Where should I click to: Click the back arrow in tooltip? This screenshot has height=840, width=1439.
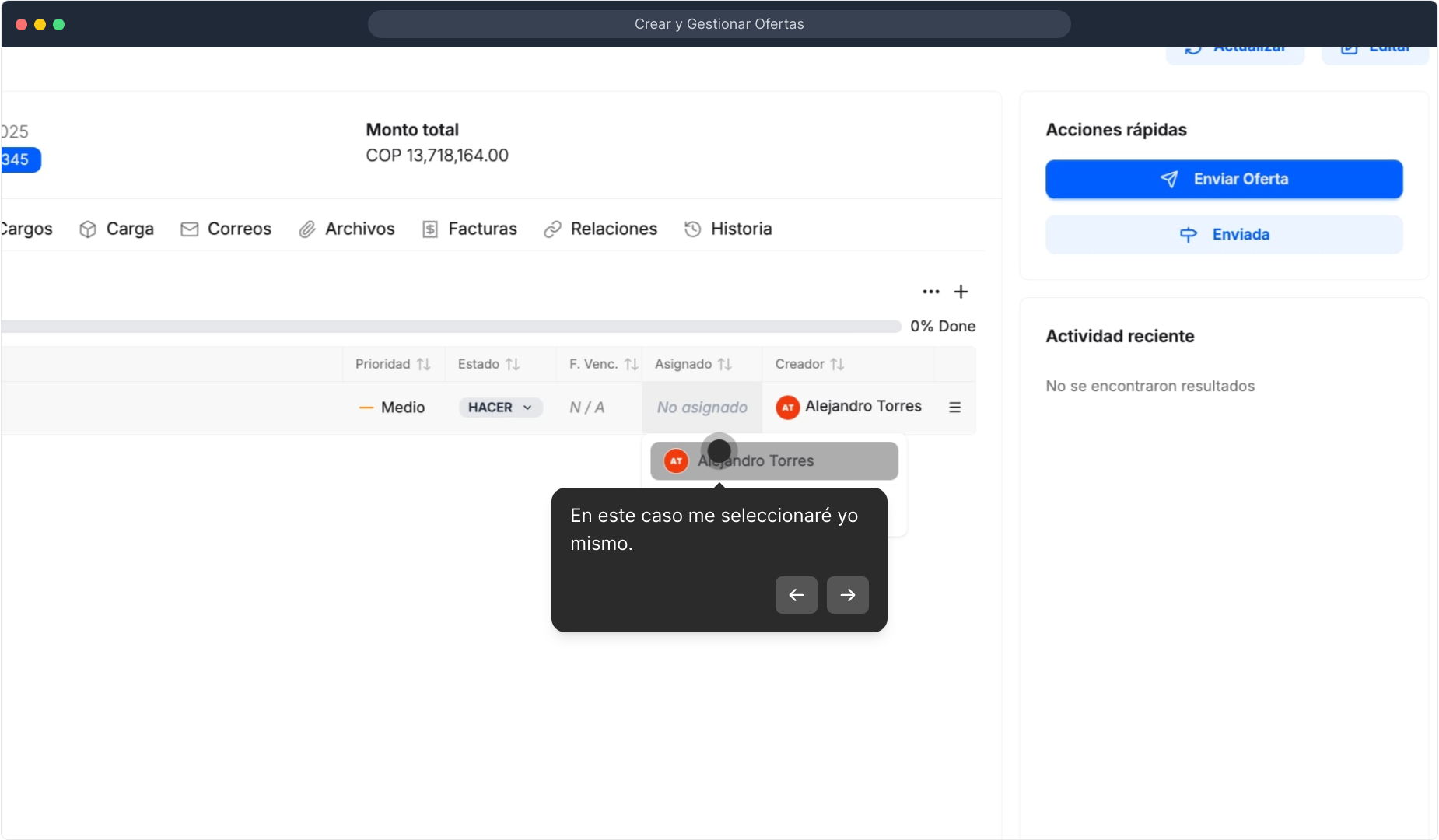click(796, 595)
